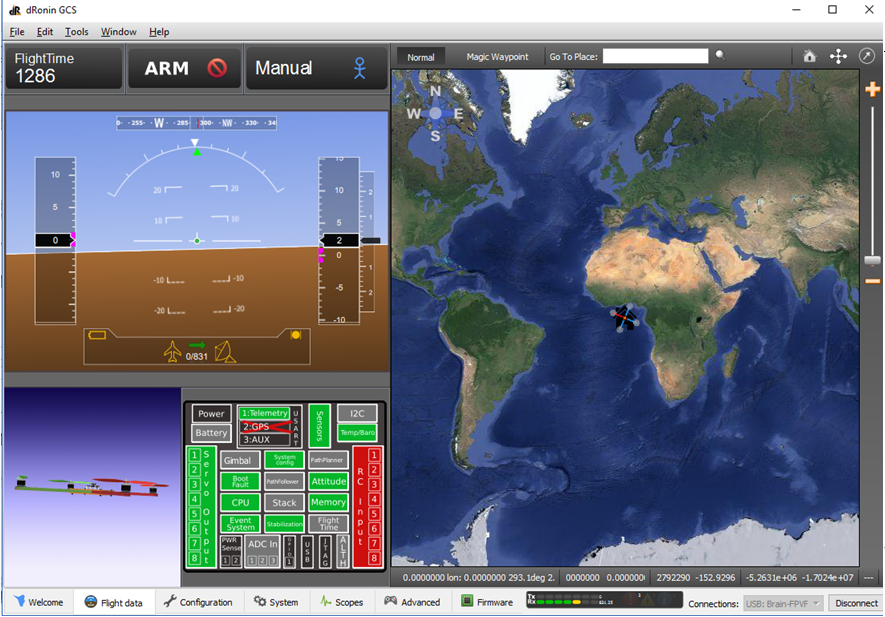Switch to the Configuration tab
Screen dimensions: 885x617
click(x=198, y=602)
